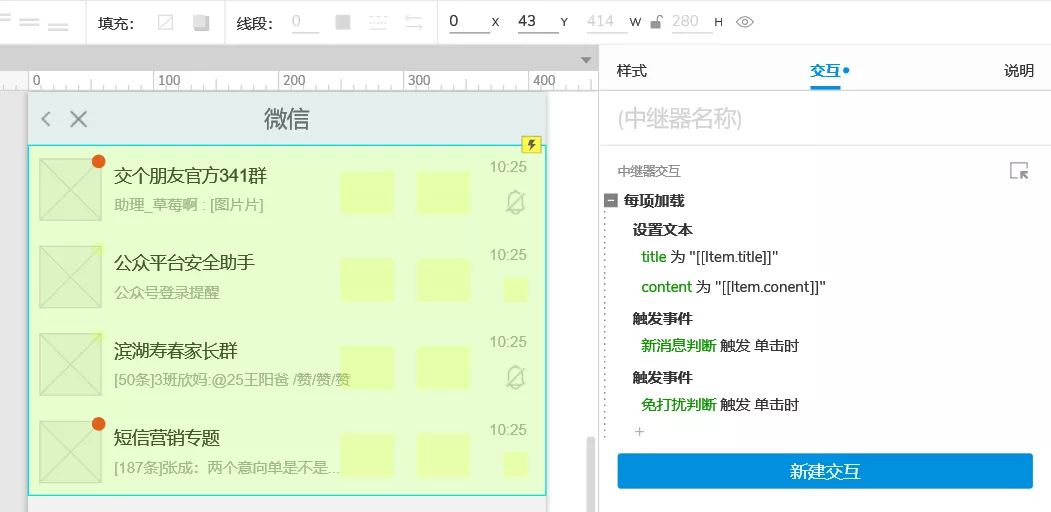Select the title 为 [[Item.title]] line
Screen dimensions: 1051x512
[x=710, y=257]
